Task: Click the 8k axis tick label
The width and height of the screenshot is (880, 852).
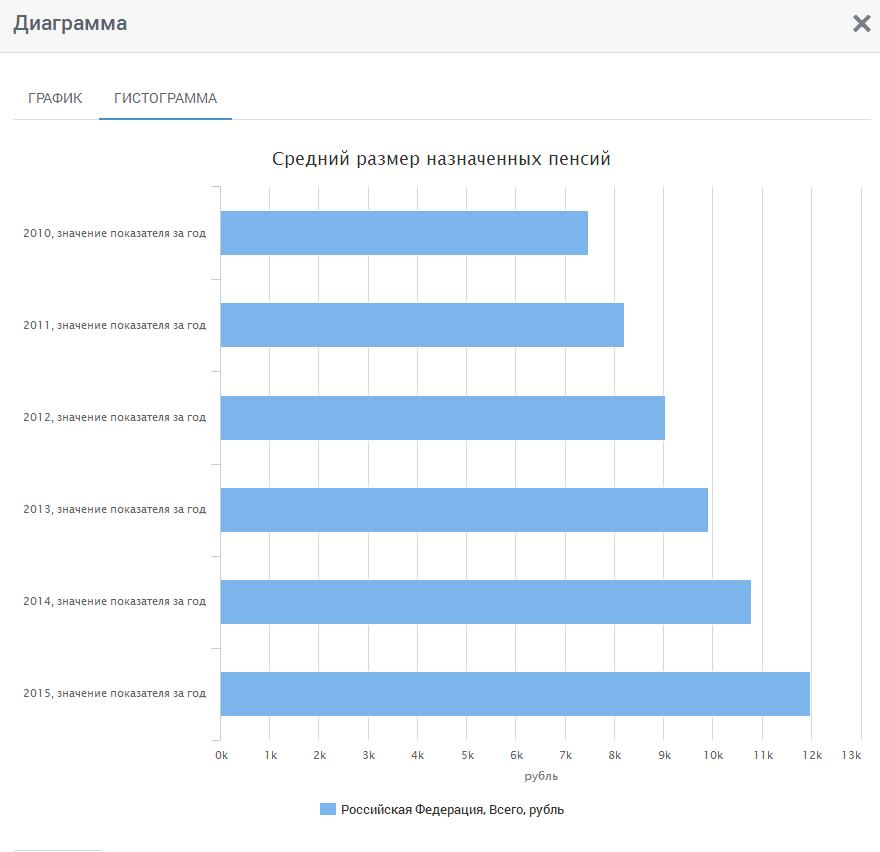Action: pyautogui.click(x=615, y=755)
